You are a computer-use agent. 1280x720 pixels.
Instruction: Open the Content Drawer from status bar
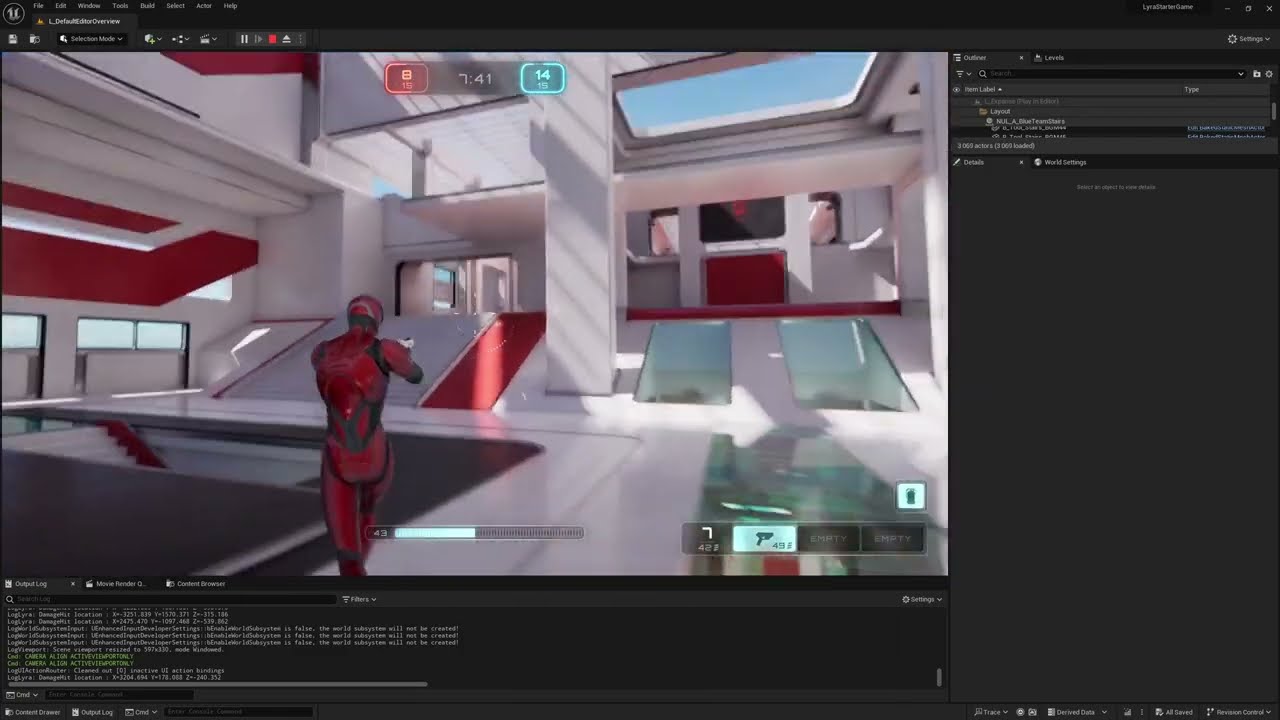point(32,712)
